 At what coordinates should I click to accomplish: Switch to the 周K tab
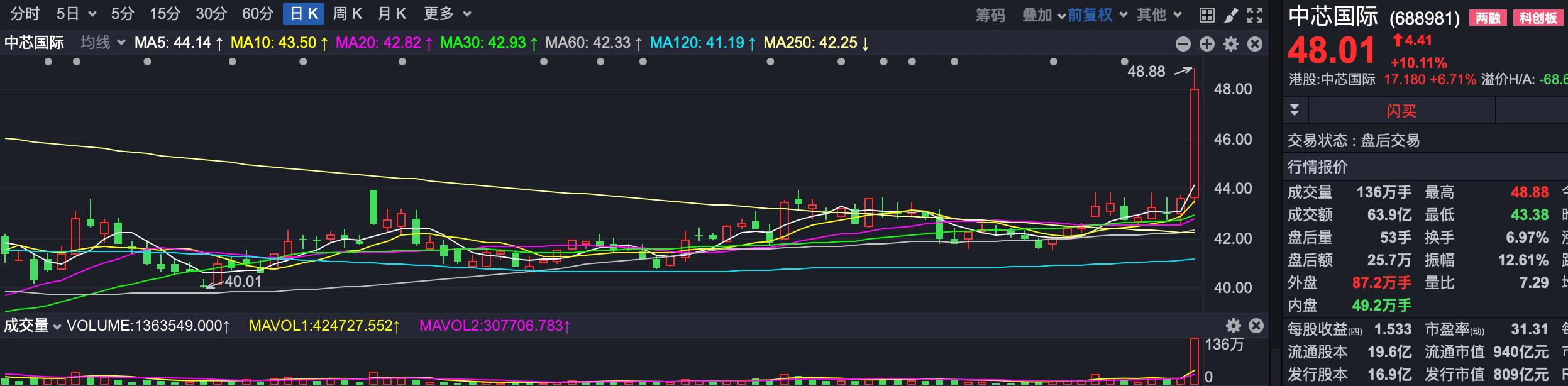(347, 14)
